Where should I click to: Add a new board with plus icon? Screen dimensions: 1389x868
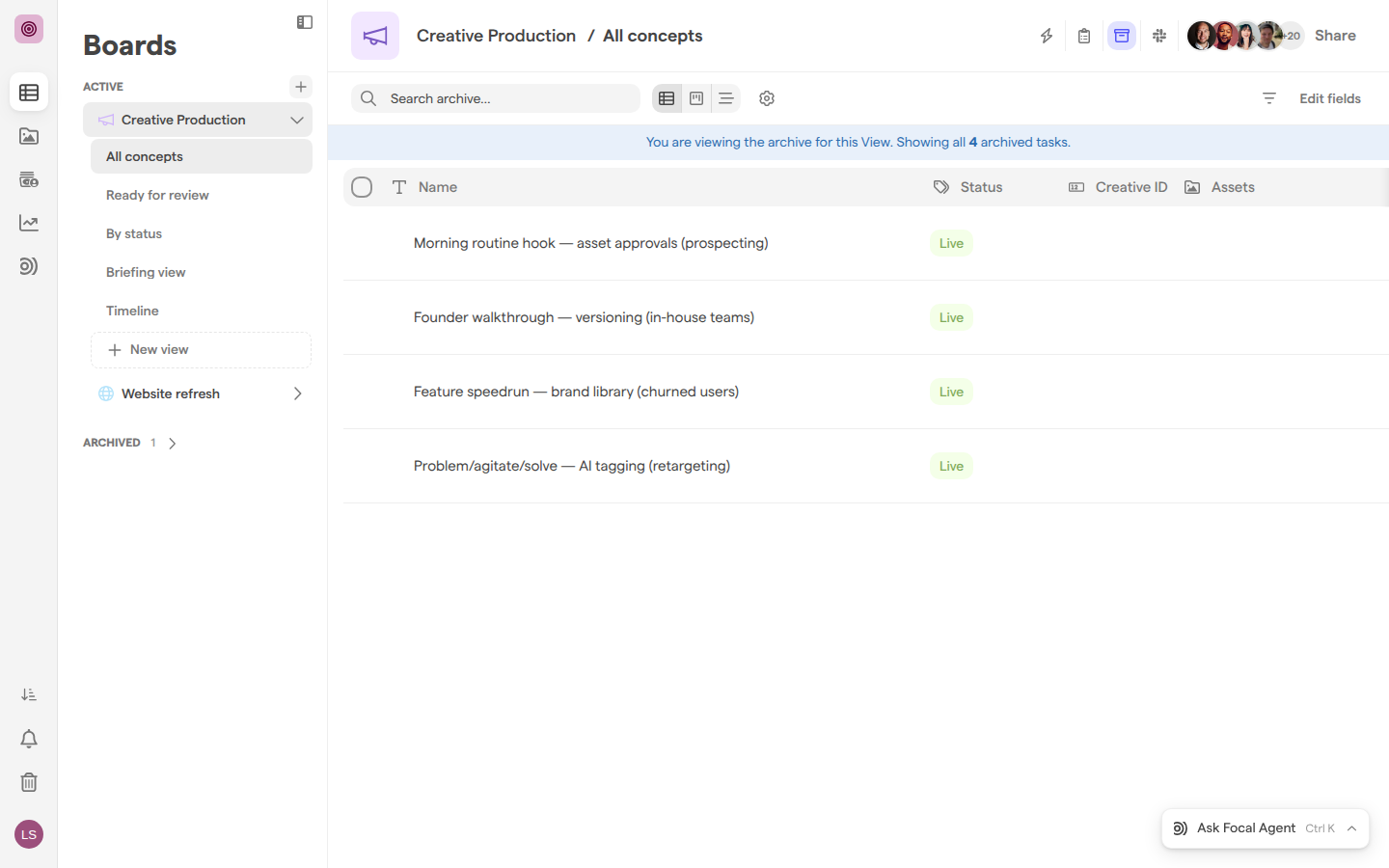tap(301, 87)
